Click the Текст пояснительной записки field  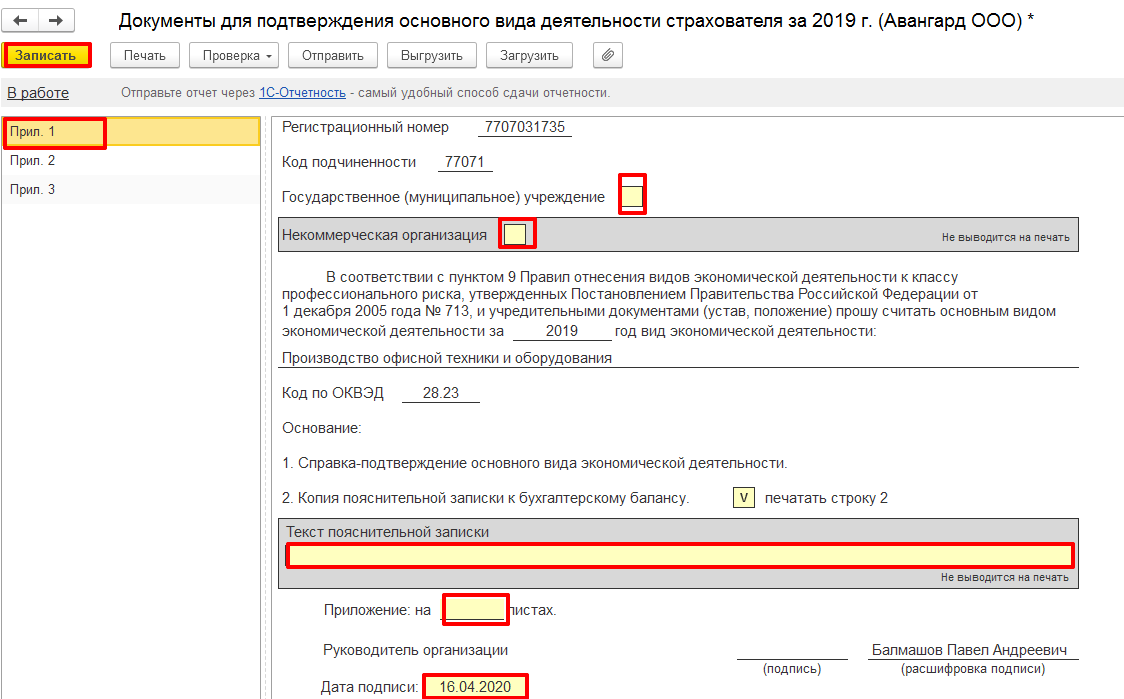pos(680,556)
